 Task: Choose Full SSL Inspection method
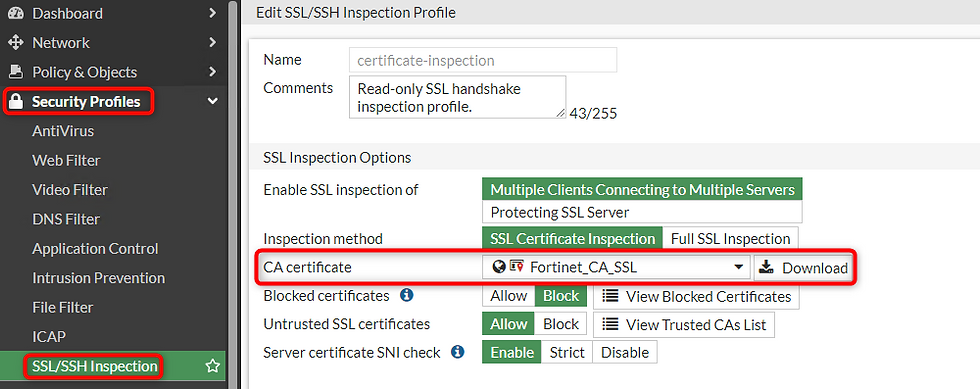[731, 238]
